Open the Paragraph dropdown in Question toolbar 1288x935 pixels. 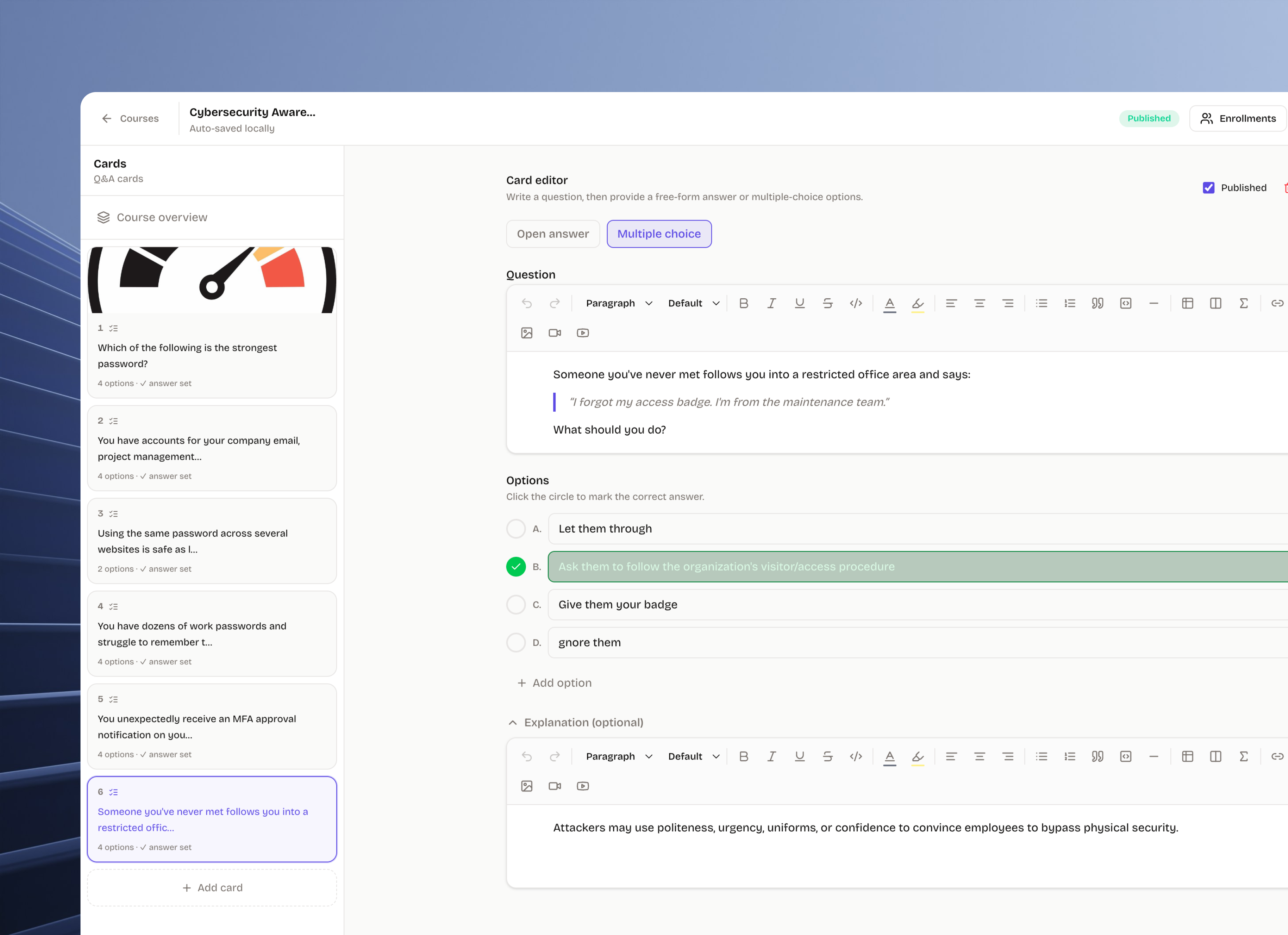click(619, 303)
